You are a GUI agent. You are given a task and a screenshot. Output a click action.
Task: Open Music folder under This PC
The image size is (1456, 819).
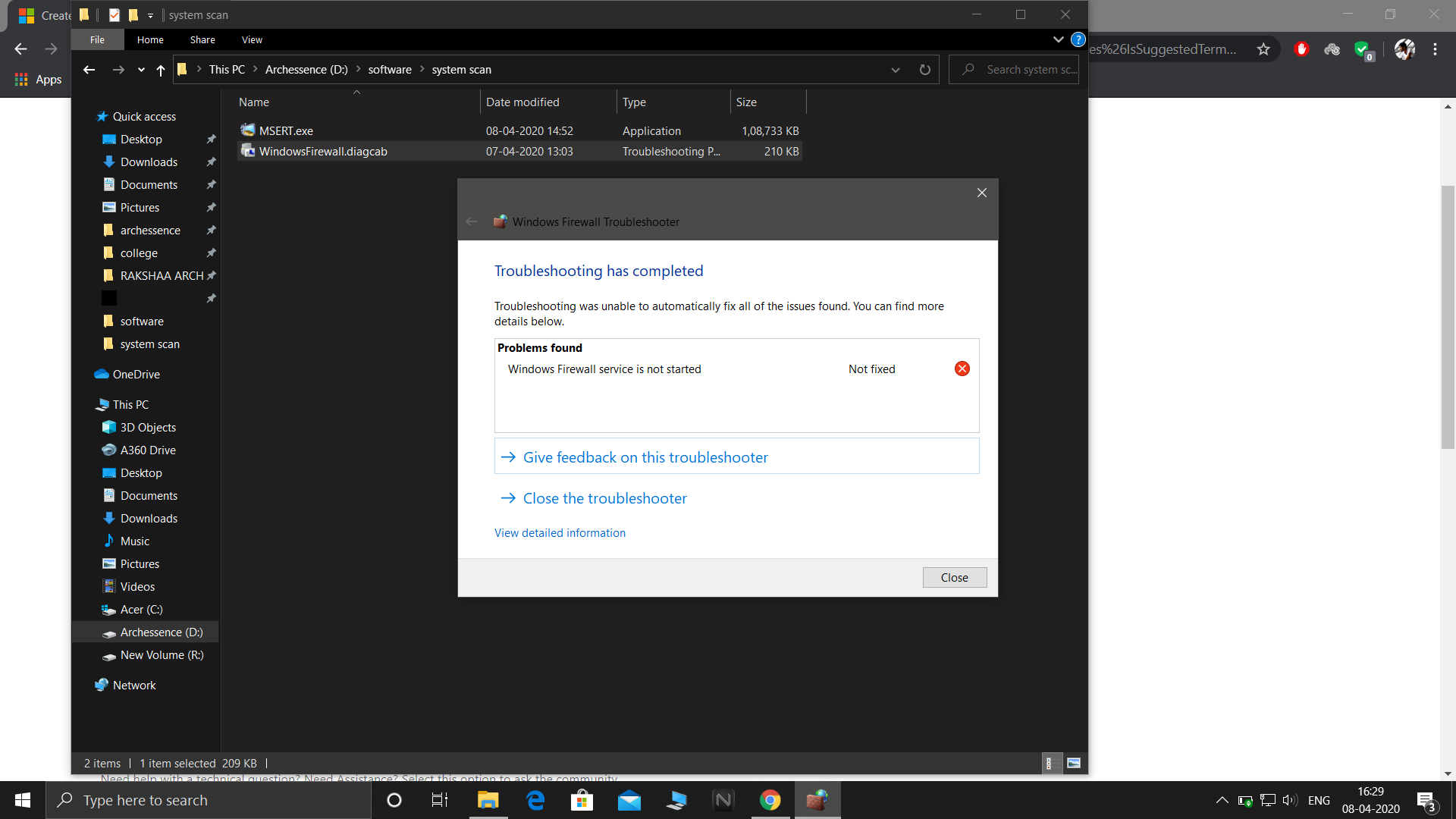pyautogui.click(x=134, y=541)
